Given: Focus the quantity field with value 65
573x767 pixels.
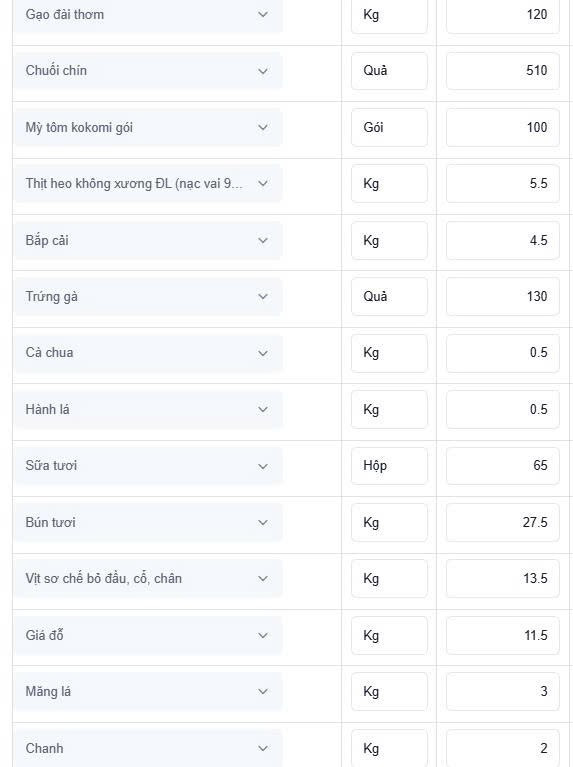Looking at the screenshot, I should pyautogui.click(x=503, y=466).
